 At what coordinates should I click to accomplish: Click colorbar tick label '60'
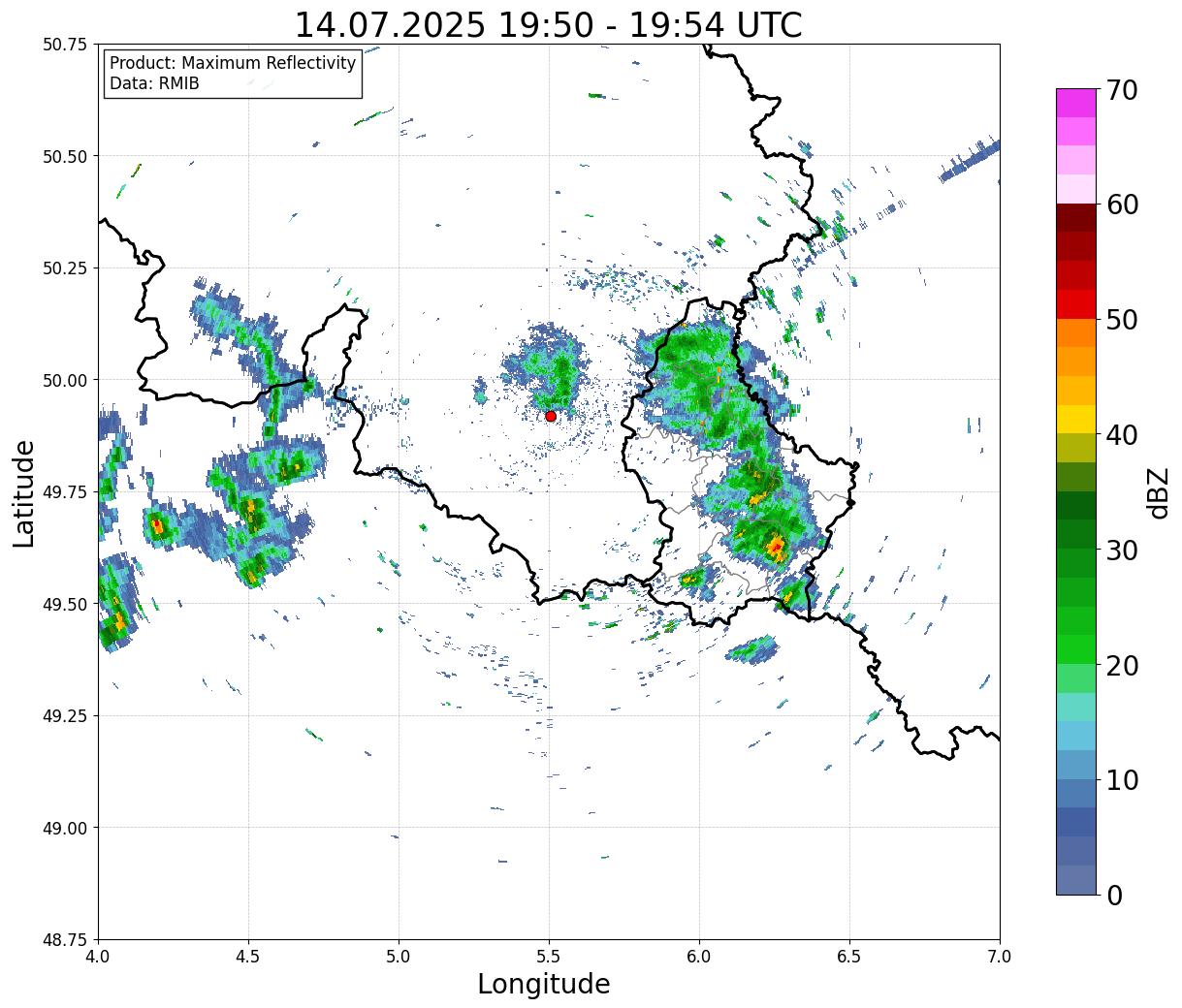click(x=1122, y=205)
